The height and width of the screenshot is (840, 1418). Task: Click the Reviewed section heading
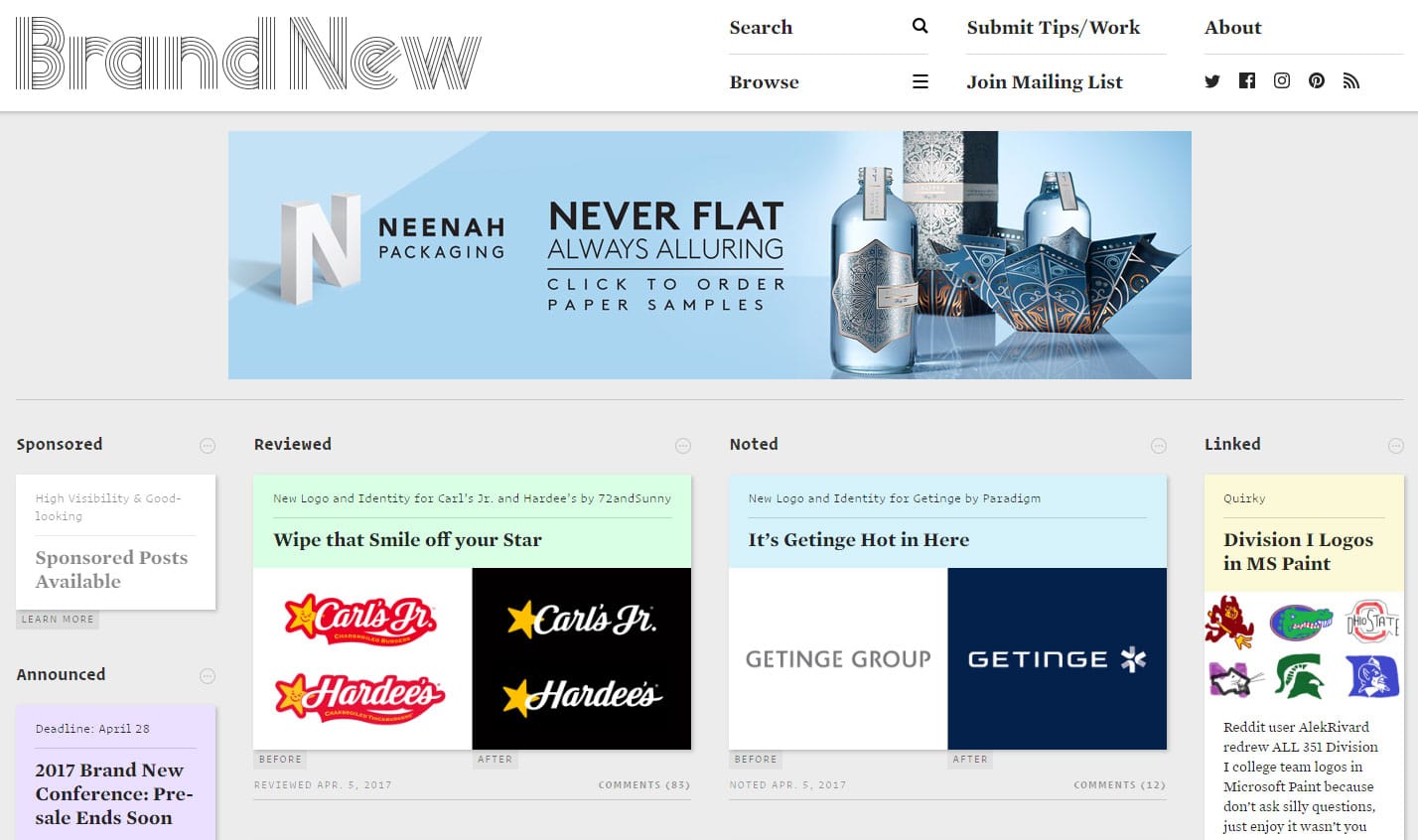(293, 444)
